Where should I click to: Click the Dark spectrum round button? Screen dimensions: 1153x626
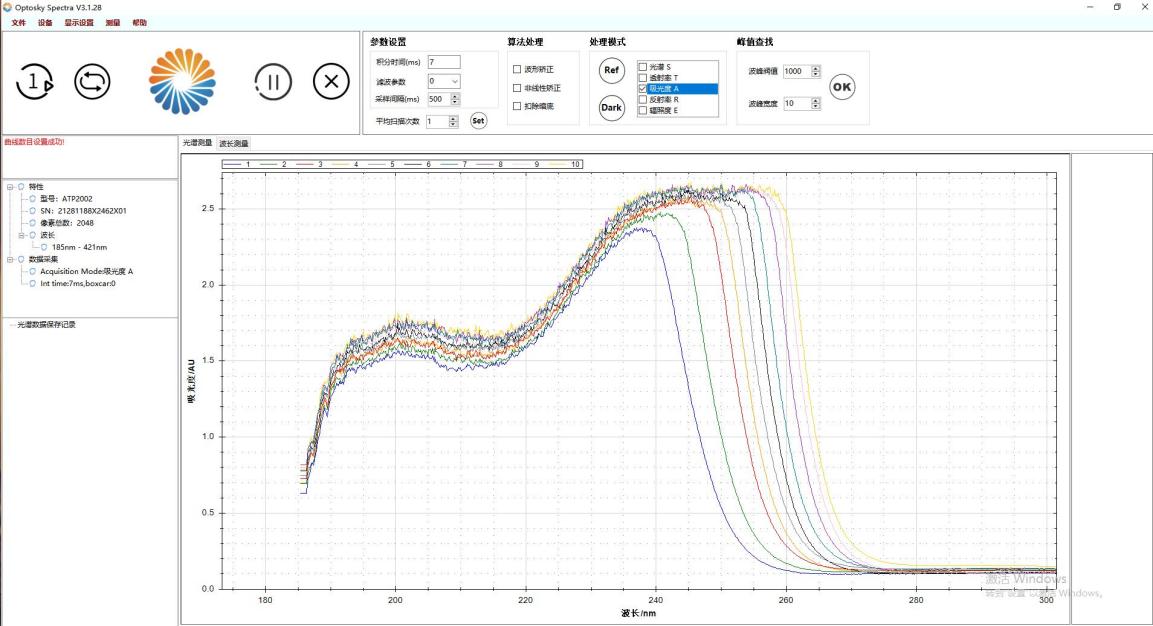612,108
